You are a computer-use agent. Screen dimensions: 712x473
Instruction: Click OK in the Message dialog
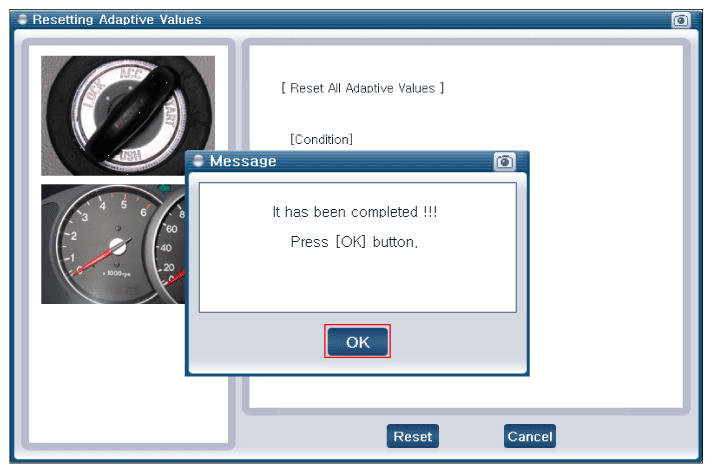[x=357, y=341]
